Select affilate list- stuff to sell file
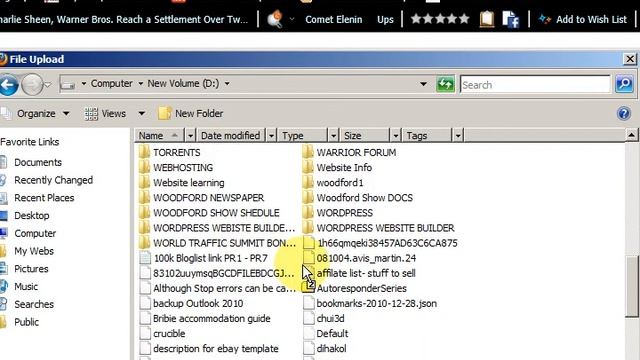 (359, 273)
